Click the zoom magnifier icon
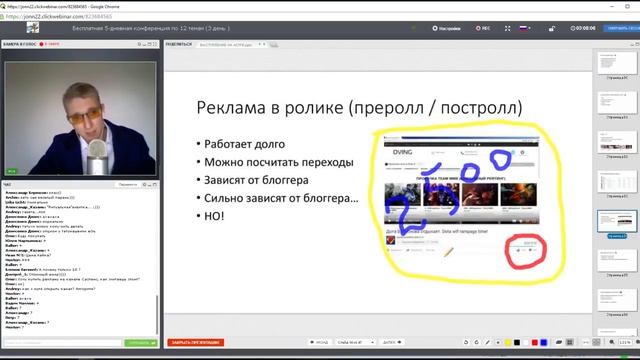 612,342
